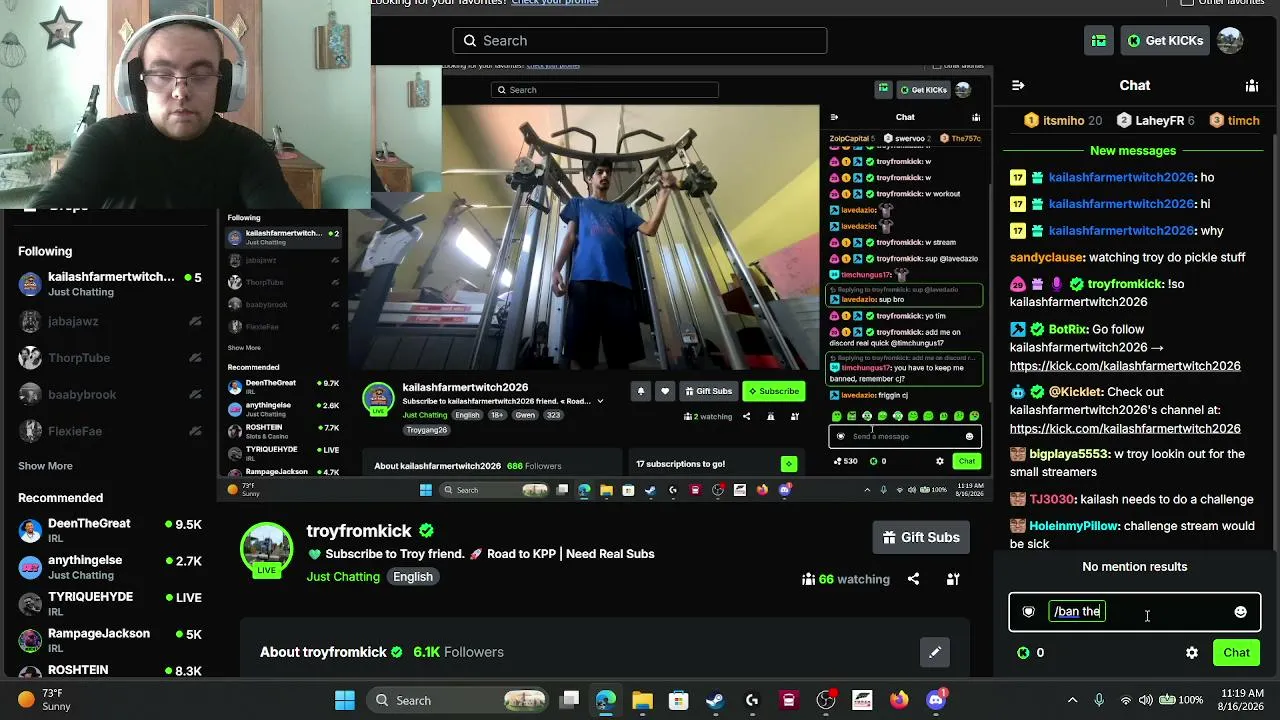
Task: Open Microsoft Edge from the taskbar
Action: [x=606, y=700]
